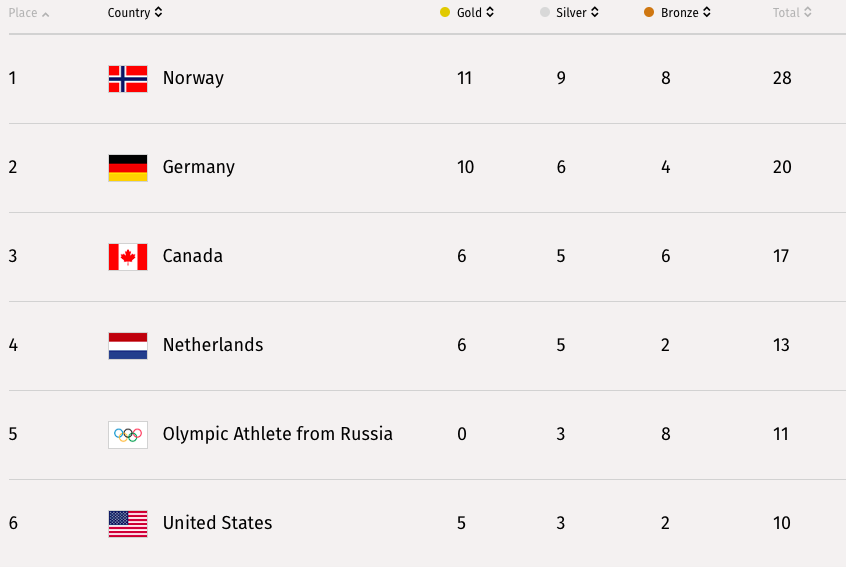Screen dimensions: 846x567
Task: Sort table by Total medals
Action: (x=792, y=13)
